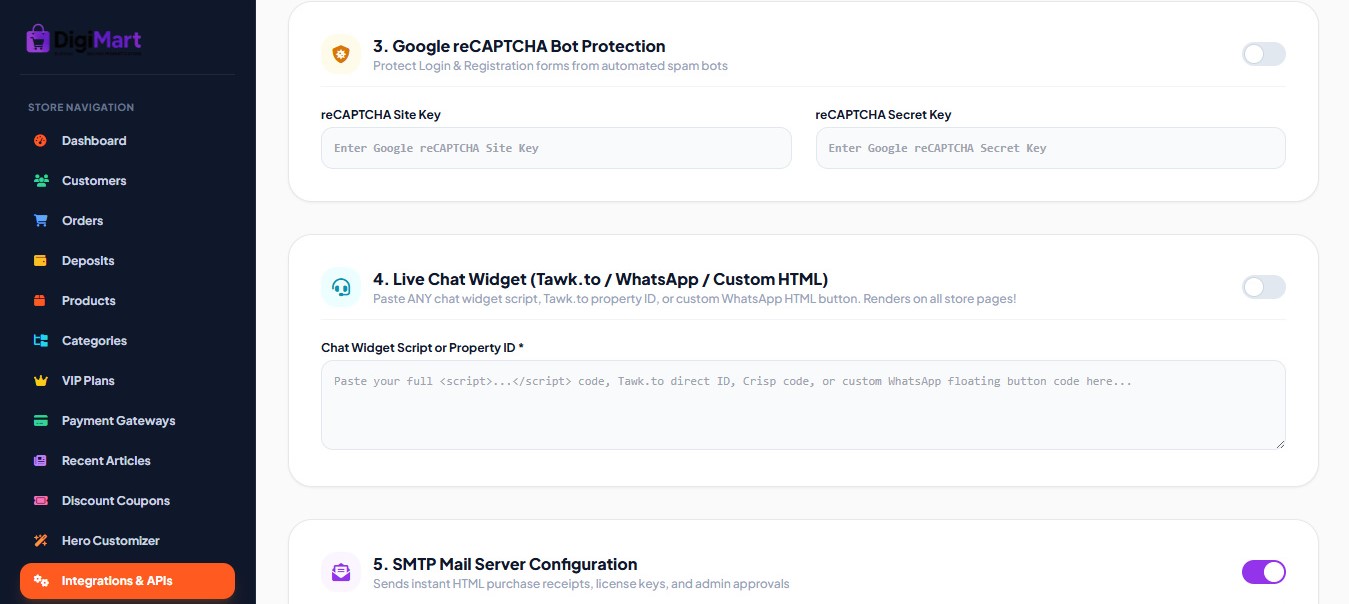
Task: Enable Google reCAPTCHA Bot Protection toggle
Action: [x=1264, y=54]
